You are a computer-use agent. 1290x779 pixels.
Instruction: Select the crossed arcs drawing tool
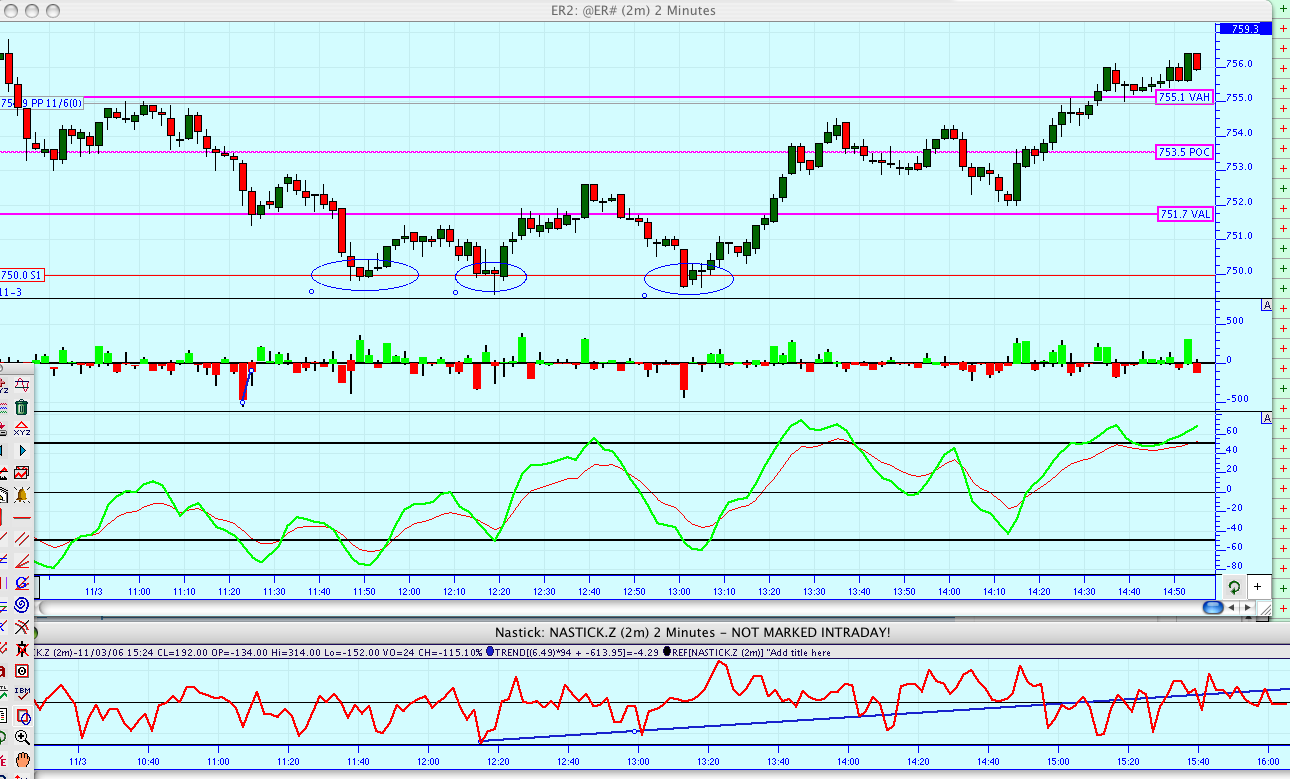[x=21, y=626]
